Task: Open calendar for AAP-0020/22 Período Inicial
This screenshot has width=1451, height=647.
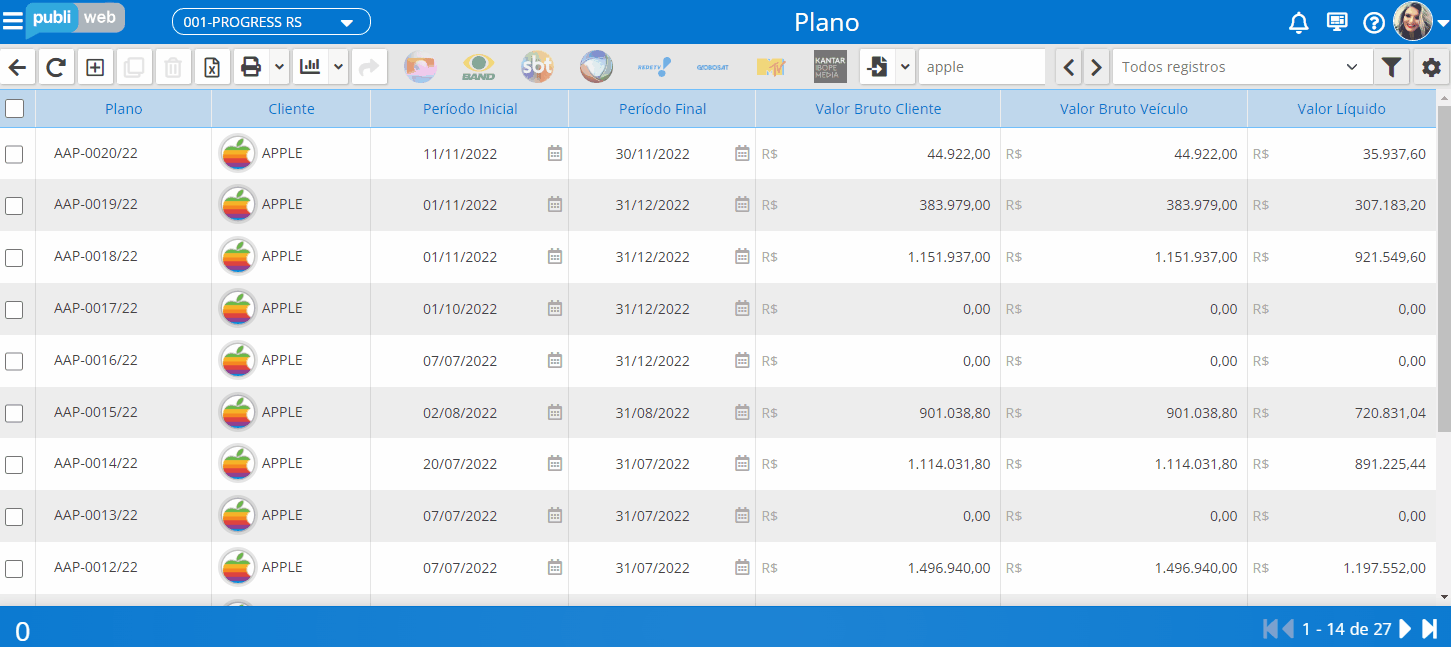Action: 555,153
